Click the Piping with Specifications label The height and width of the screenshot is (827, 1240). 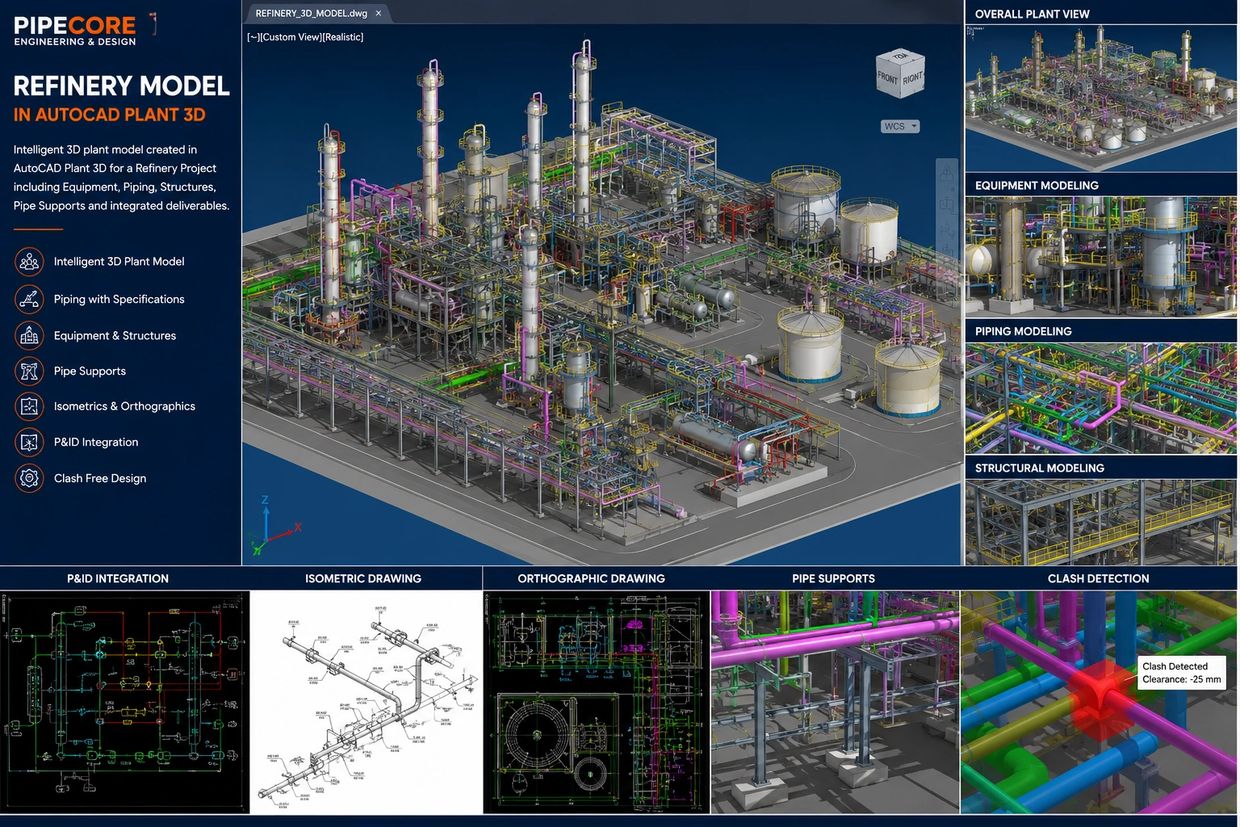[x=119, y=299]
